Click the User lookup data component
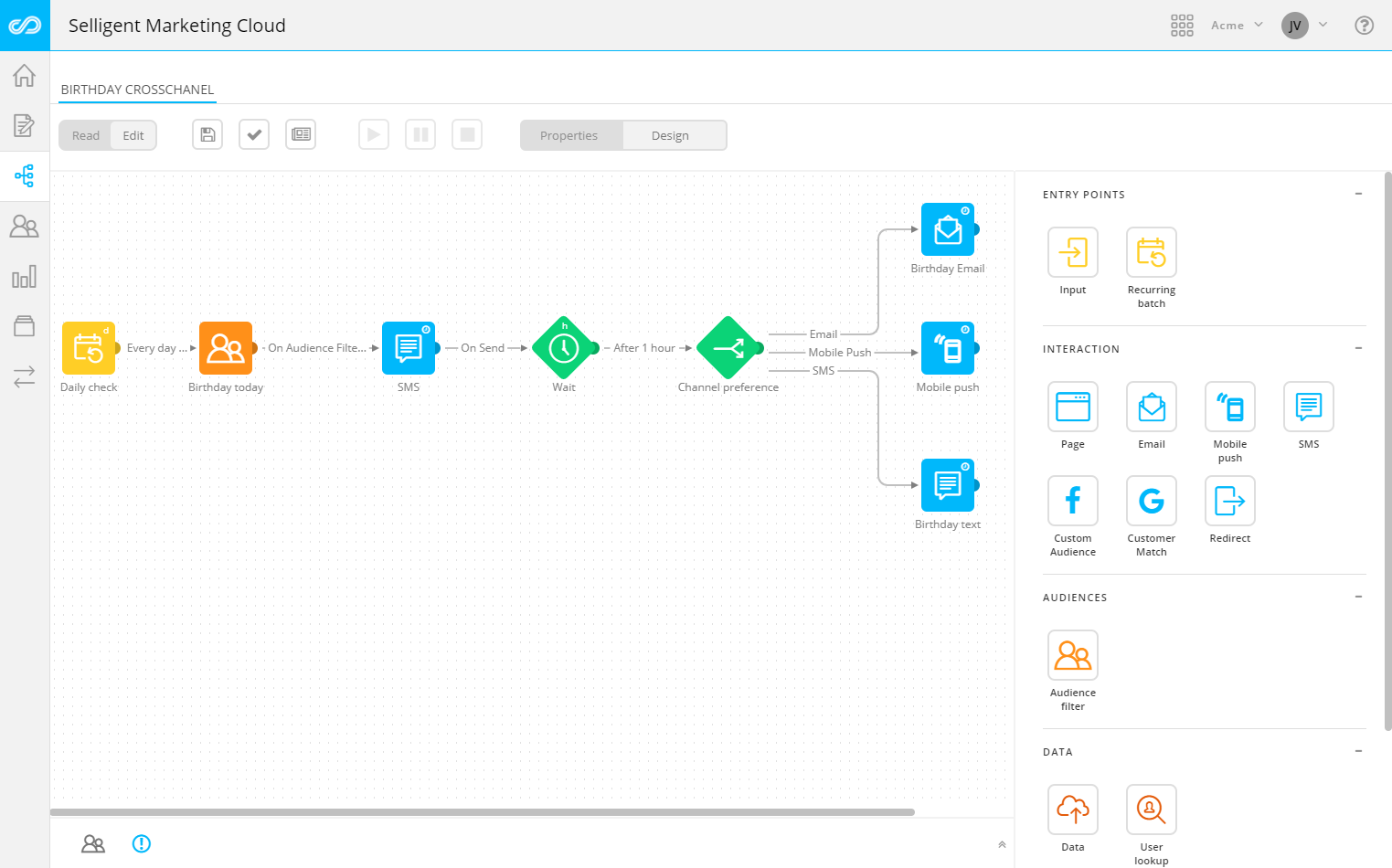 tap(1151, 810)
